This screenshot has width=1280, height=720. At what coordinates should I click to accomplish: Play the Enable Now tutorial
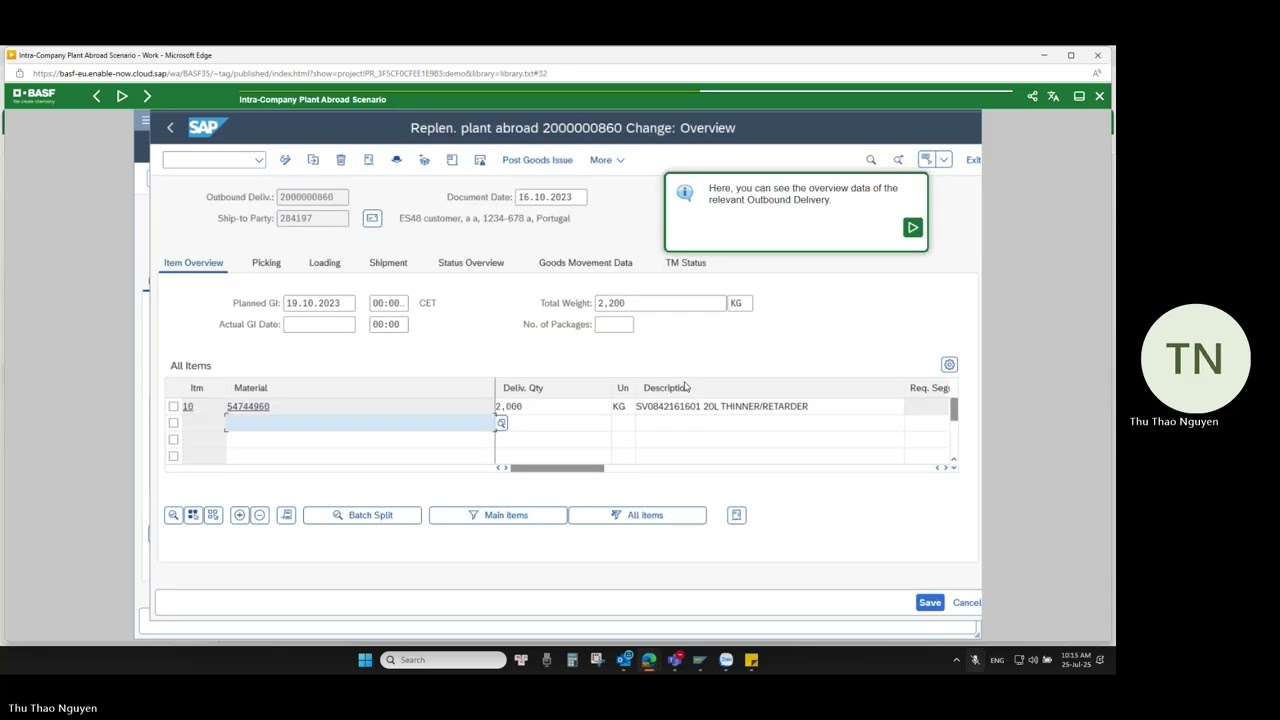pos(122,96)
